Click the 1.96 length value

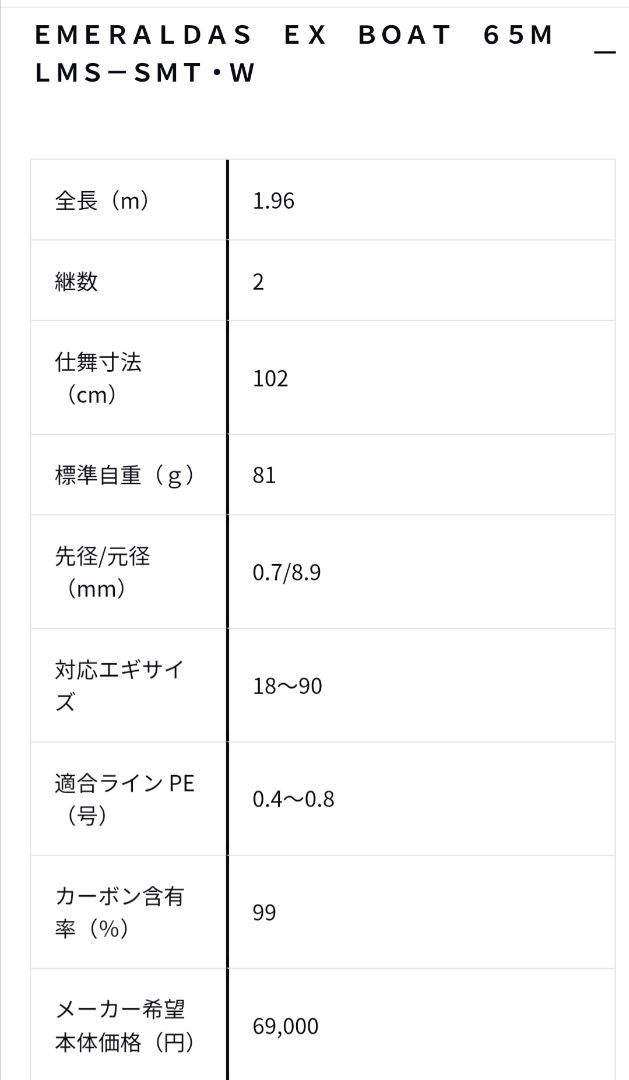tap(274, 201)
